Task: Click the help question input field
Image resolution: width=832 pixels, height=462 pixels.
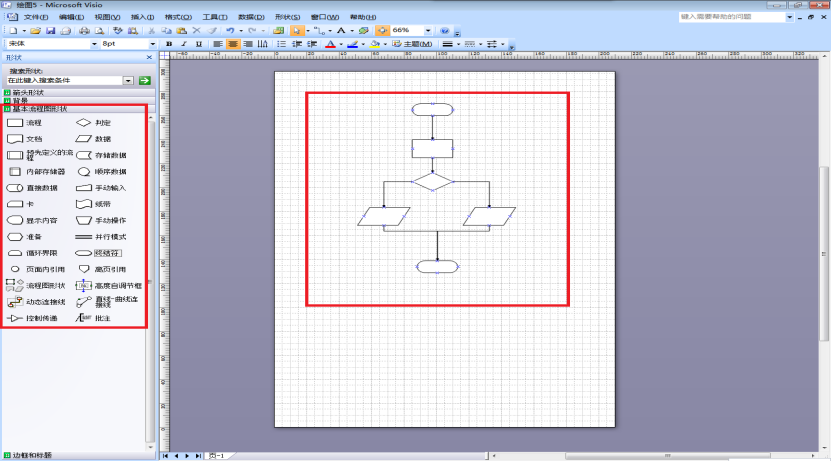Action: coord(732,17)
